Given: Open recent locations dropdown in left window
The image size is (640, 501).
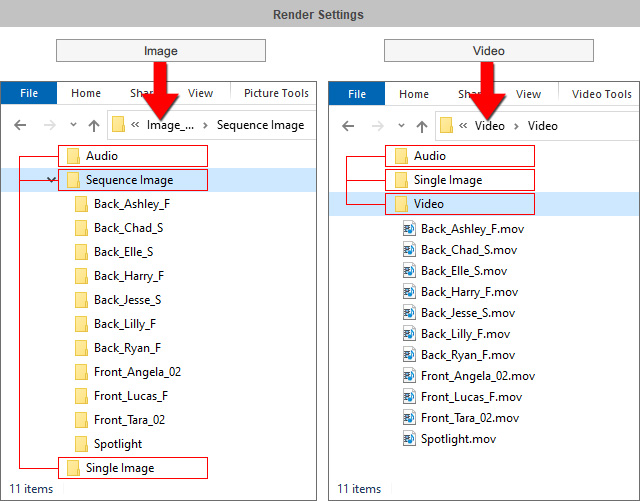Looking at the screenshot, I should (x=72, y=126).
